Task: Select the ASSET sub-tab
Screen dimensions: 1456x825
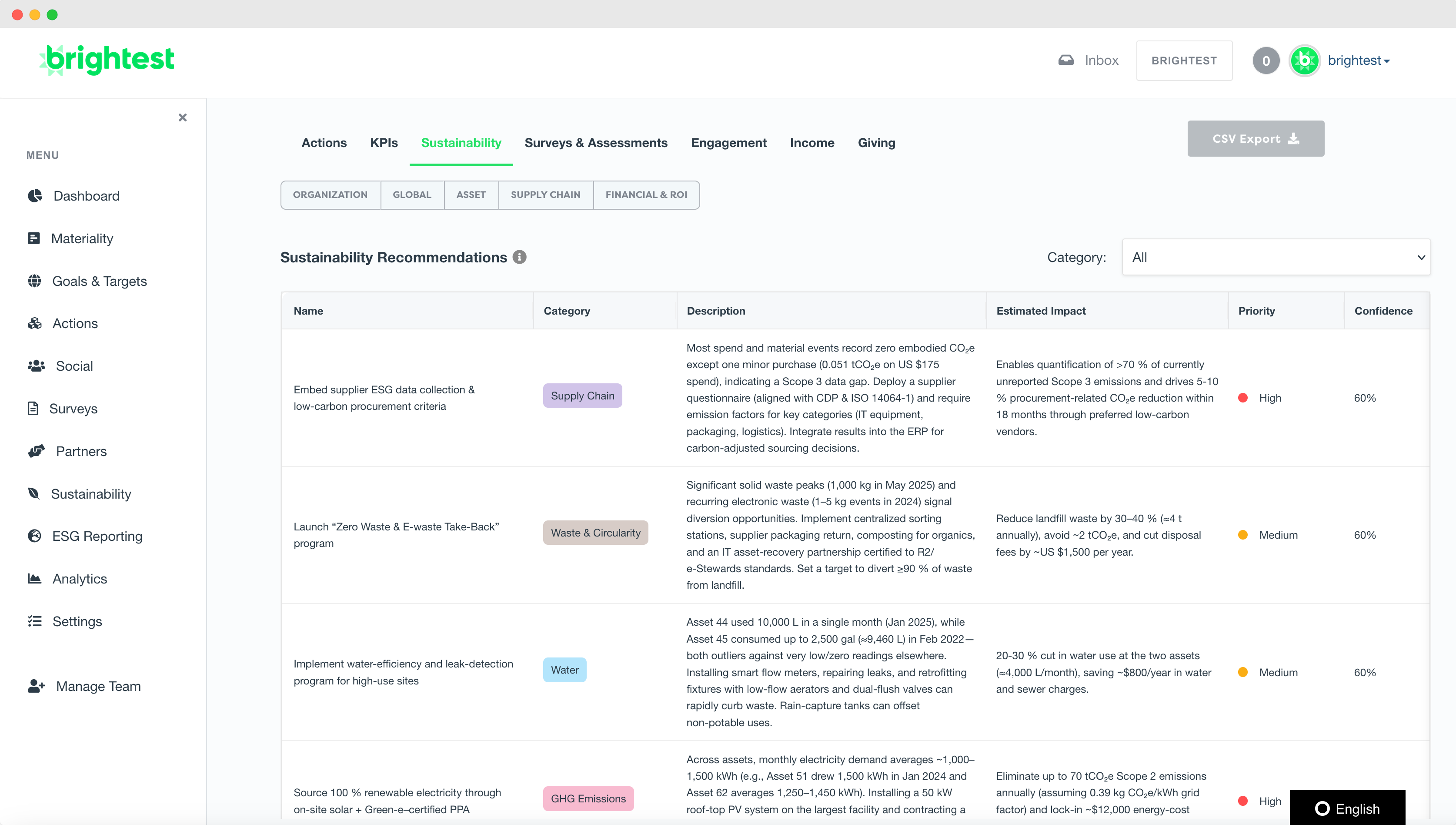Action: (471, 195)
